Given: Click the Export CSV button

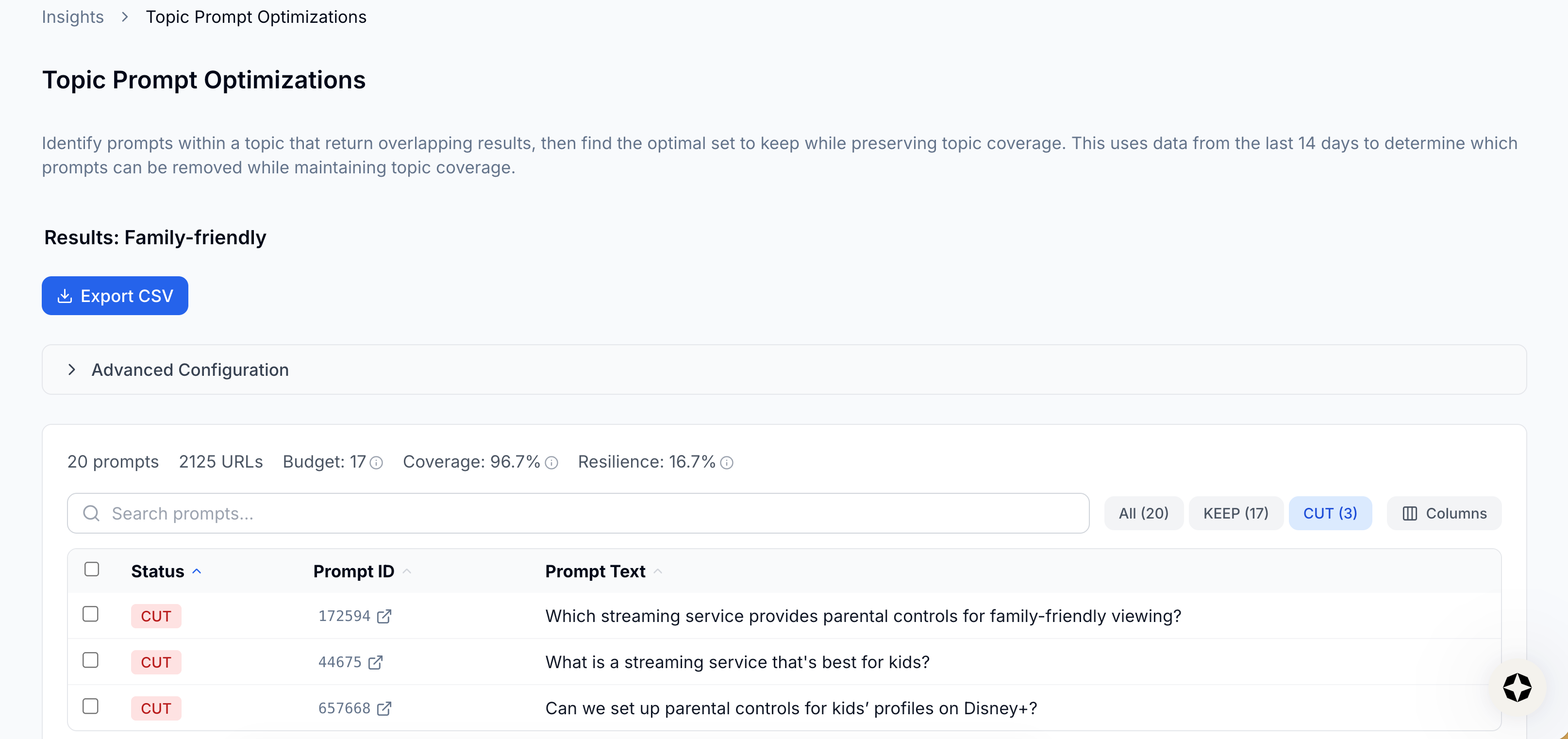Looking at the screenshot, I should (x=115, y=296).
